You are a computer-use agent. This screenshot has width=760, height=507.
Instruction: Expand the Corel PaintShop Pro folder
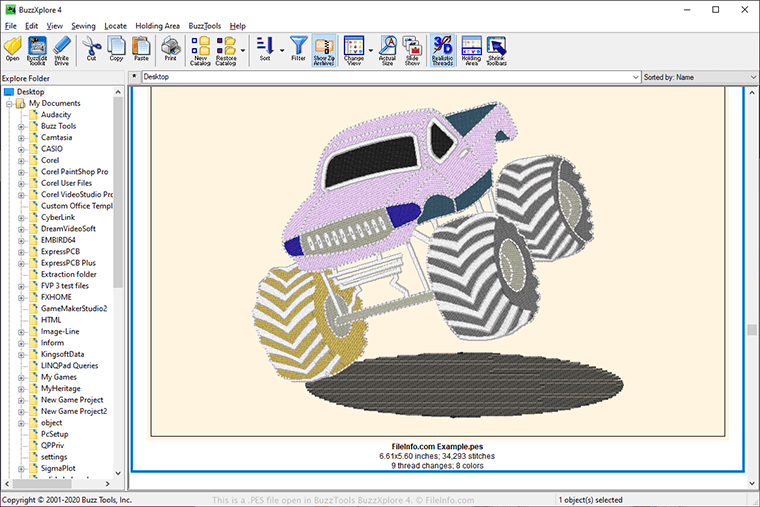point(21,172)
